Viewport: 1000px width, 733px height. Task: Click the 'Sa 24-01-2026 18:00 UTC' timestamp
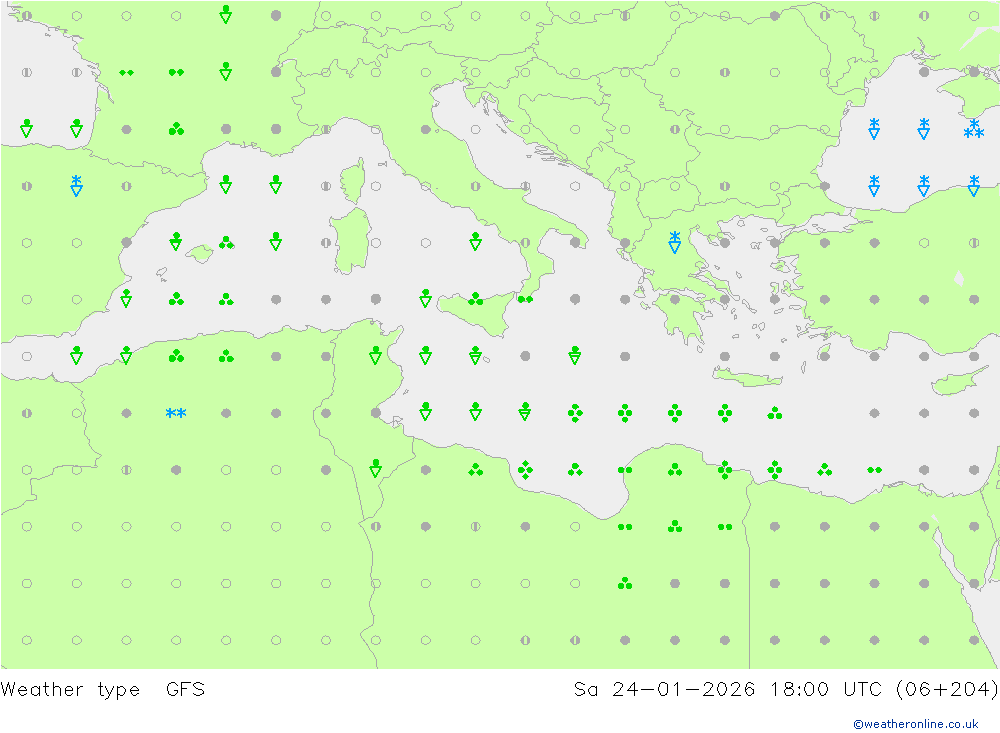pyautogui.click(x=727, y=689)
